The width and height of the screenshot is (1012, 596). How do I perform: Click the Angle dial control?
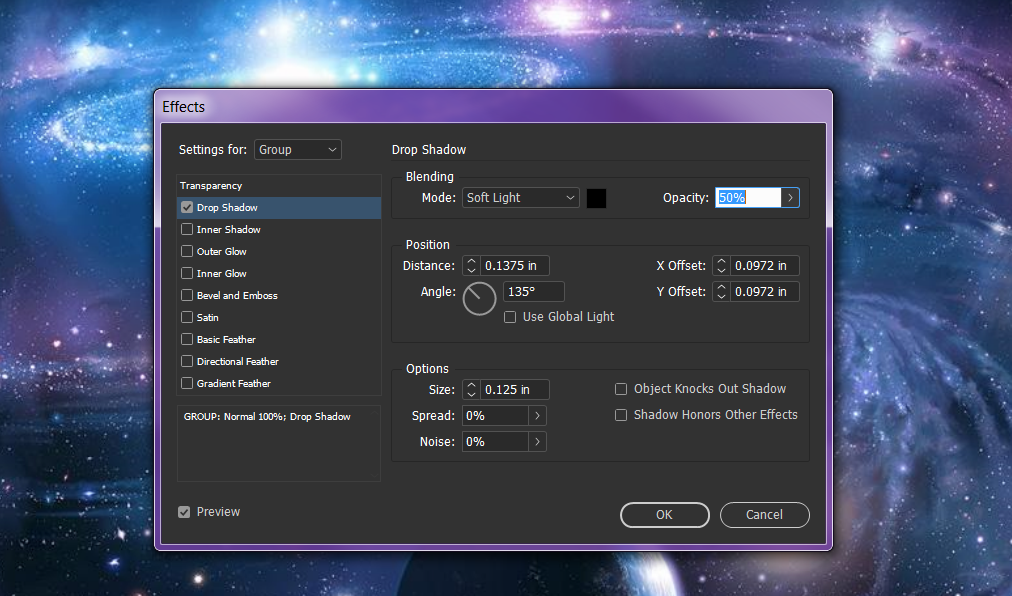pyautogui.click(x=479, y=298)
